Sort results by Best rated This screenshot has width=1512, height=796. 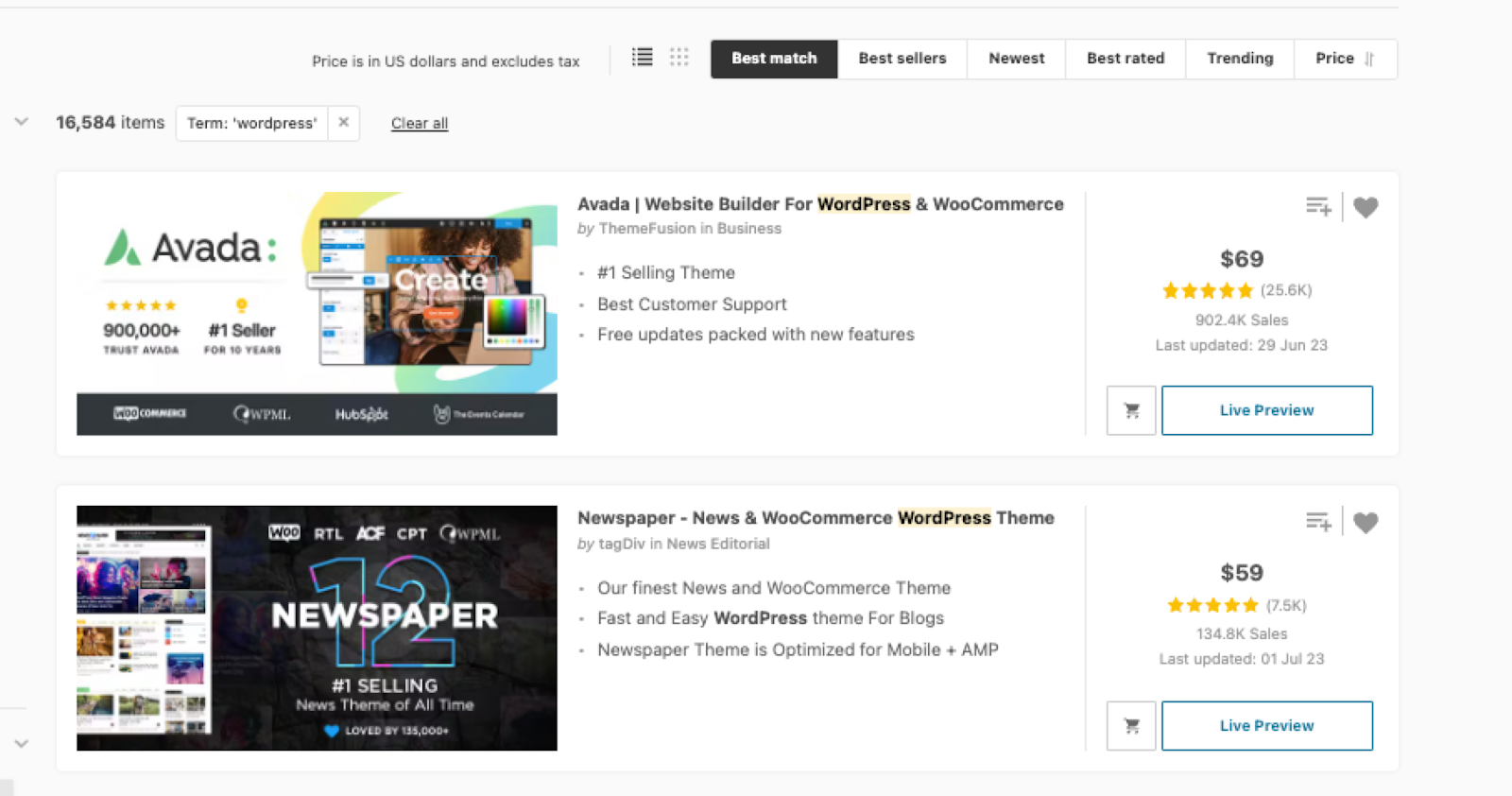[1125, 59]
